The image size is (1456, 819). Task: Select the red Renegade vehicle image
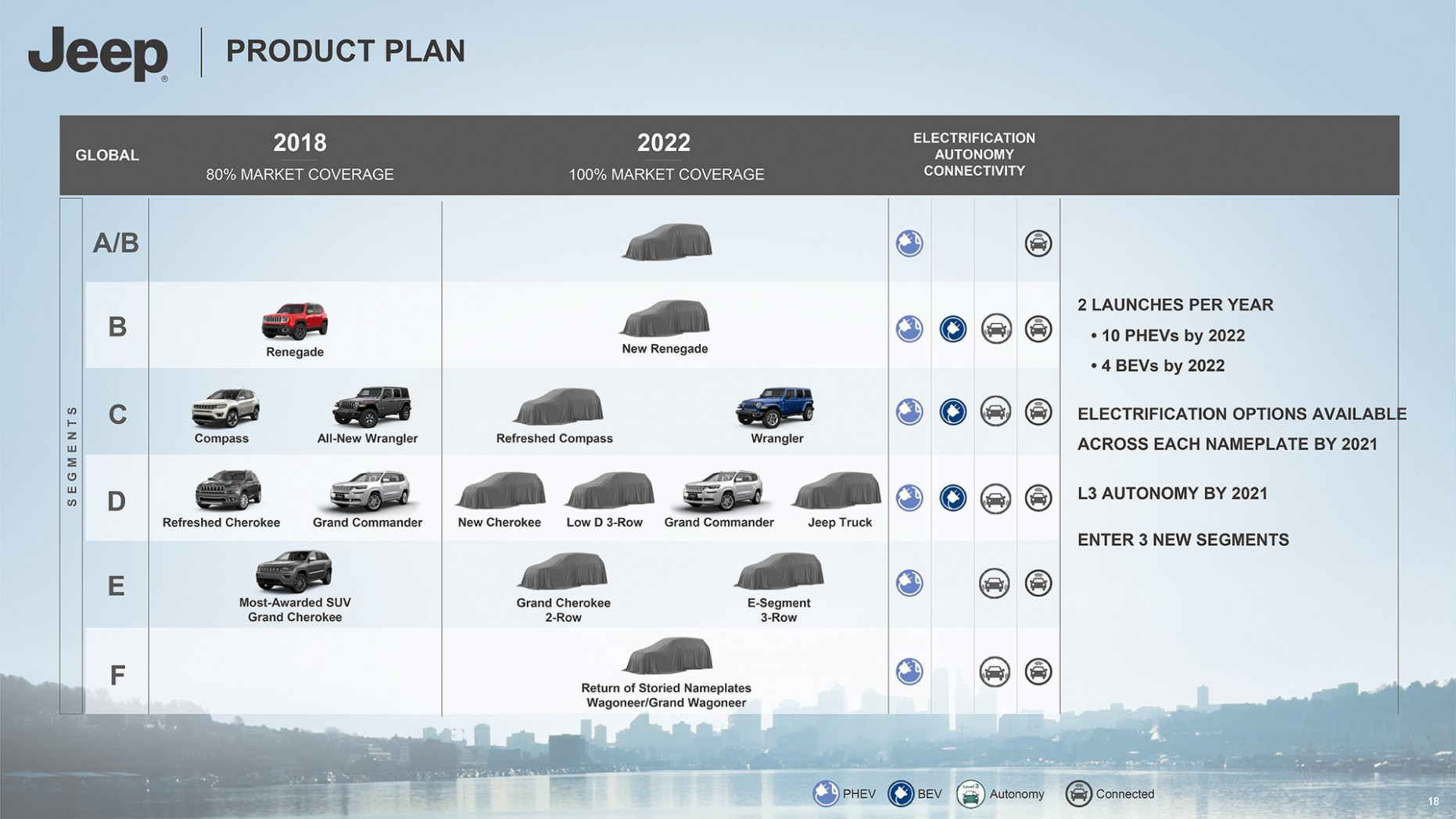click(x=294, y=321)
